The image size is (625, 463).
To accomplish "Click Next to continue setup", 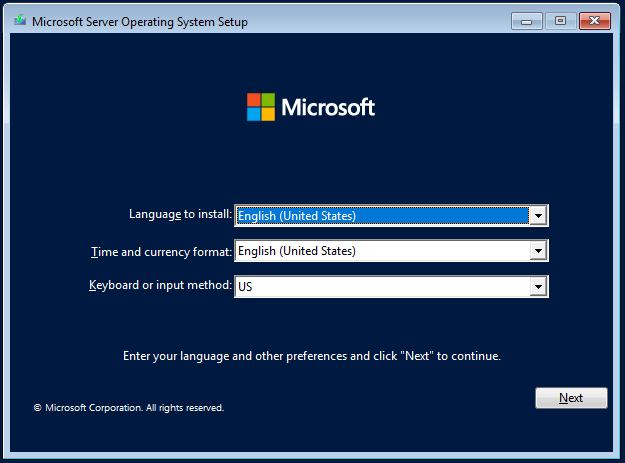I will 571,398.
